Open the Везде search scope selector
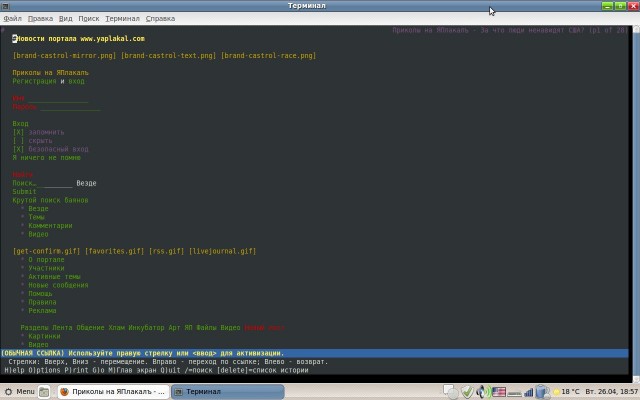Image resolution: width=640 pixels, height=400 pixels. pyautogui.click(x=87, y=183)
